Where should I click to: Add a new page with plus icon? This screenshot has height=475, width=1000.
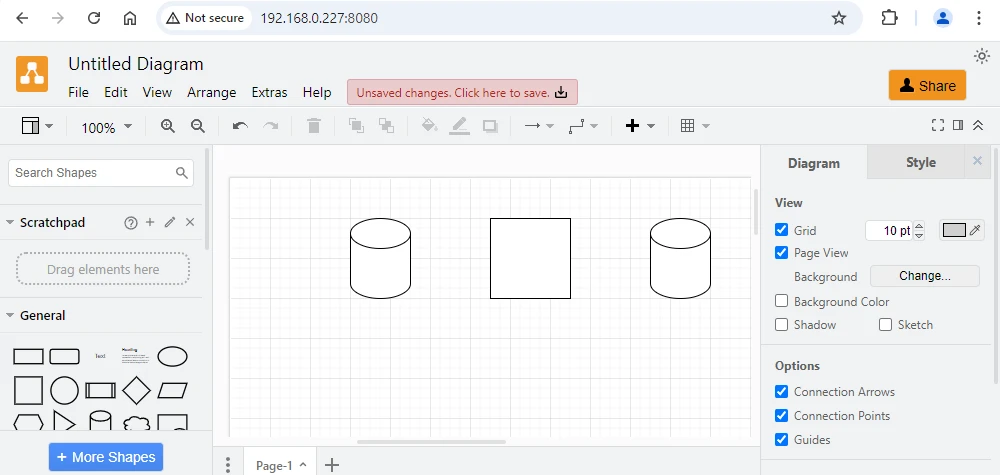(333, 465)
